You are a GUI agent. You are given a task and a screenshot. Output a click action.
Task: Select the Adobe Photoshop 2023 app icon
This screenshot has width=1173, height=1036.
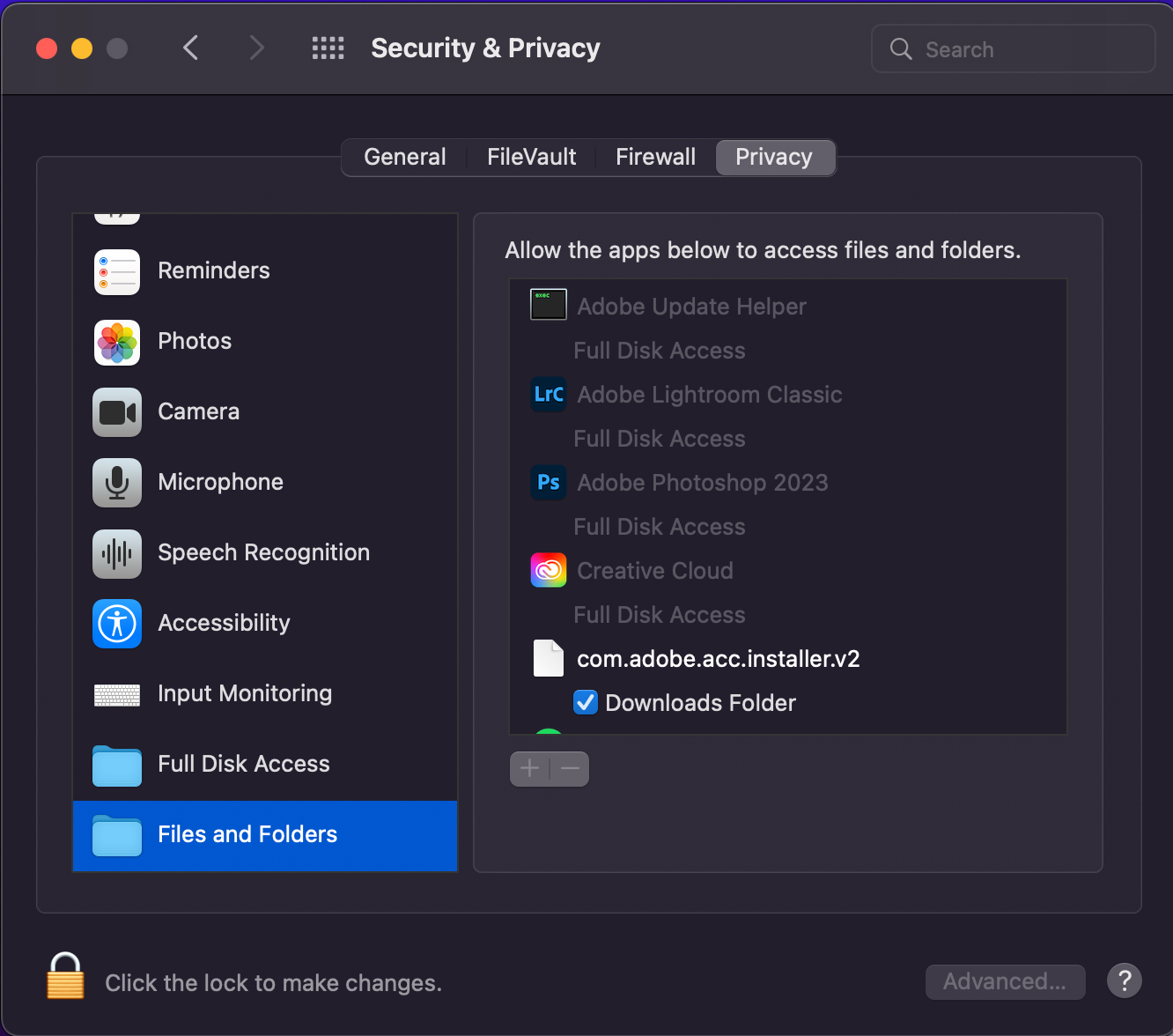[x=548, y=482]
